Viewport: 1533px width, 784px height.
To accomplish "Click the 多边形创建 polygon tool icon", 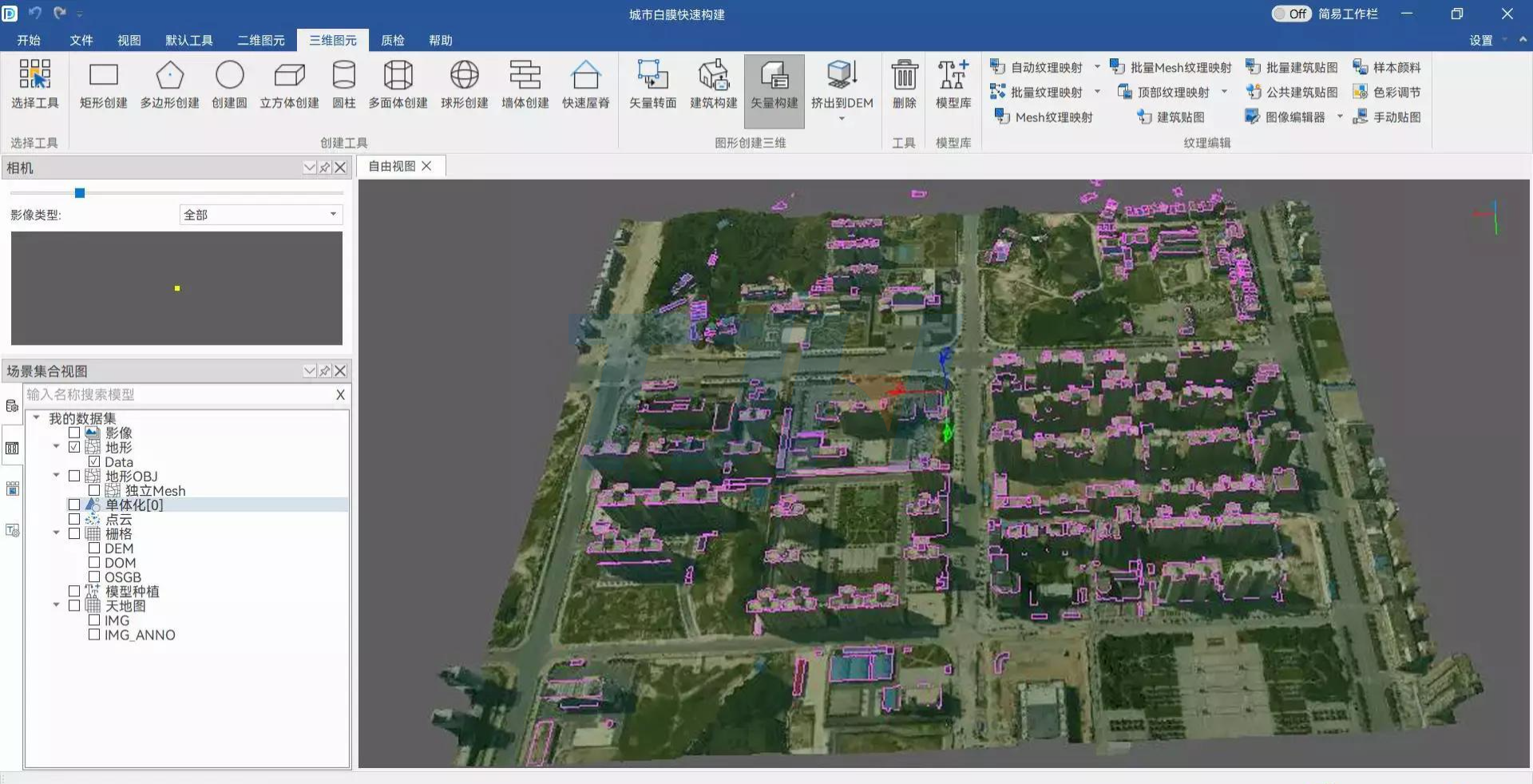I will 169,76.
